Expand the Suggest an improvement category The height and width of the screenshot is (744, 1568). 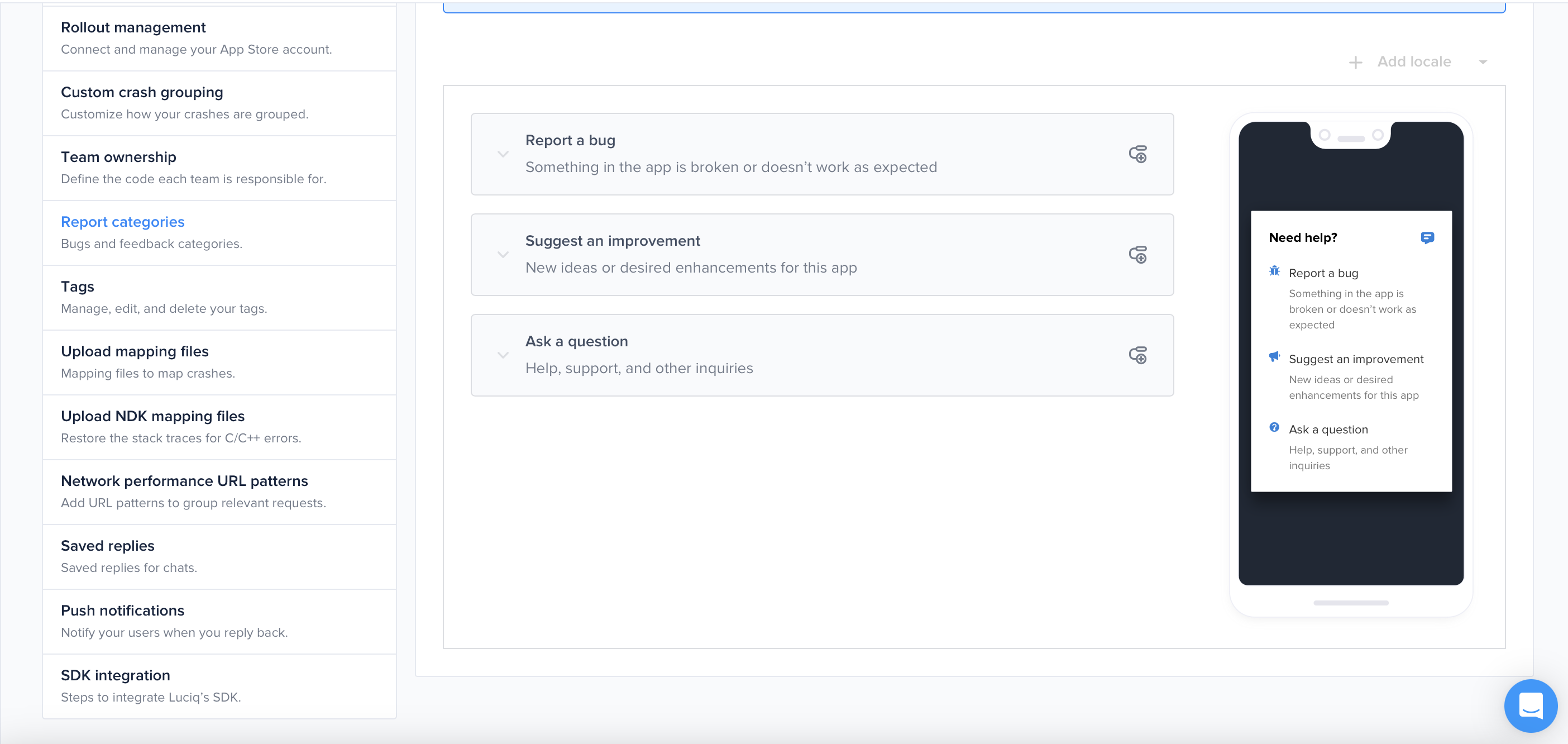point(503,255)
